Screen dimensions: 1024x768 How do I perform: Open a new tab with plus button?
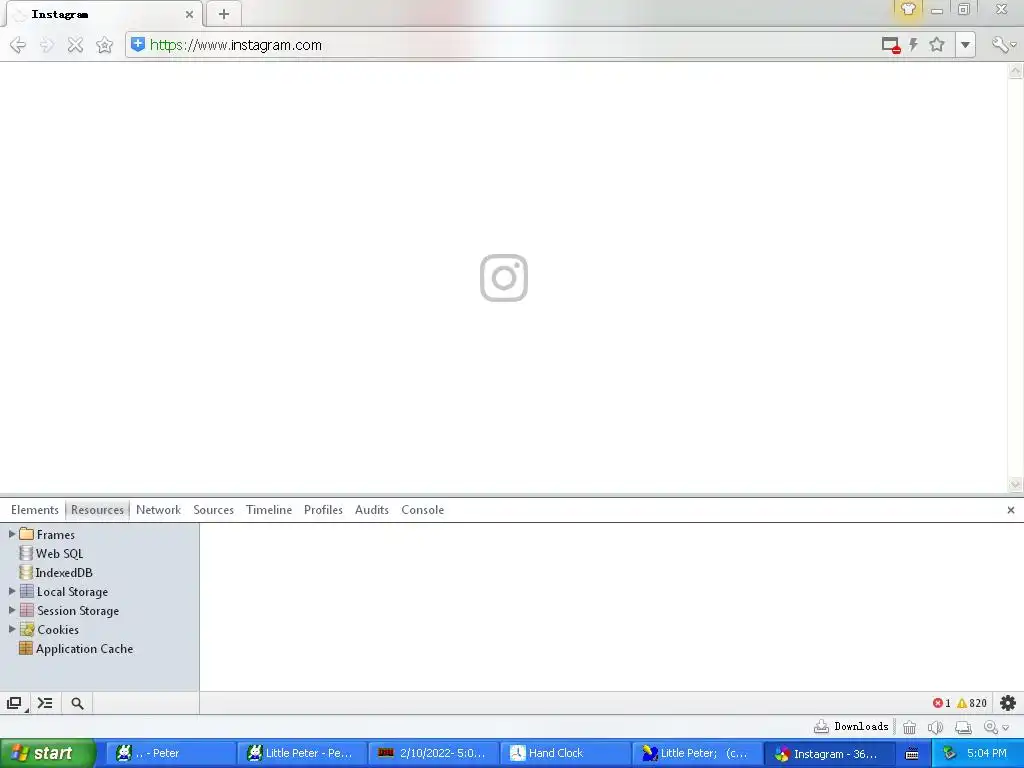(223, 14)
